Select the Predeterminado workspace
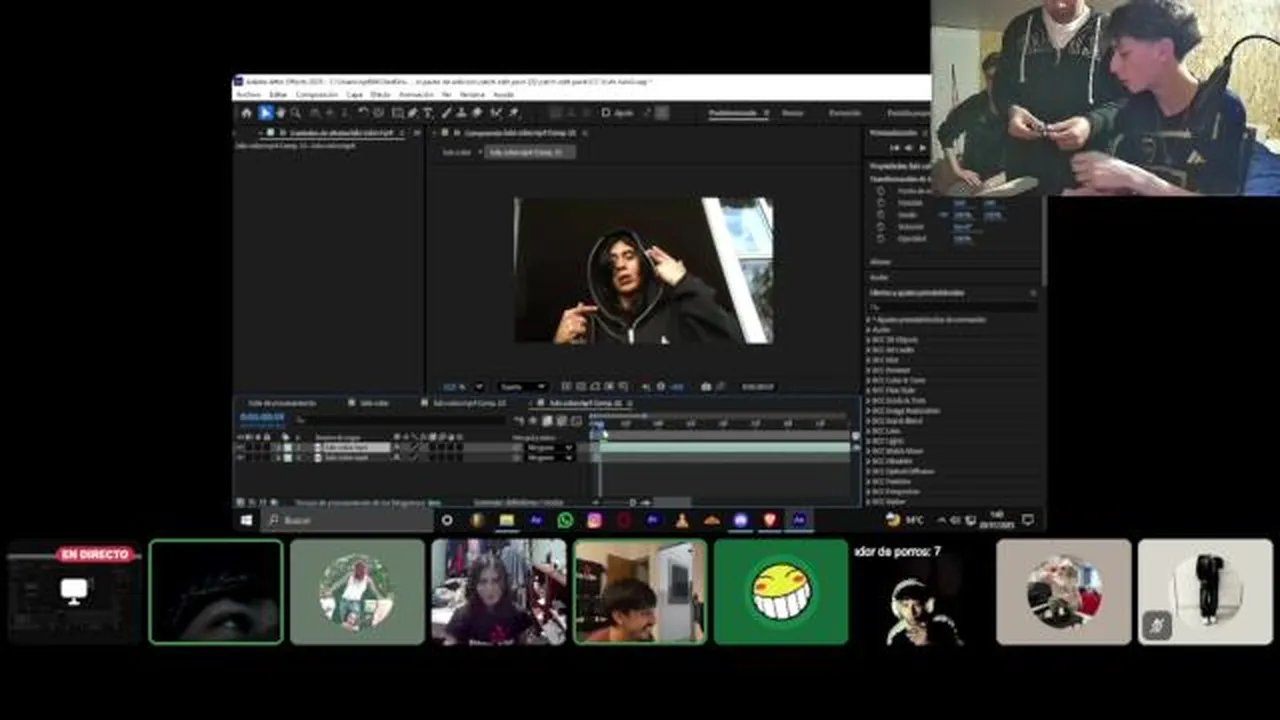Image resolution: width=1280 pixels, height=720 pixels. tap(733, 113)
